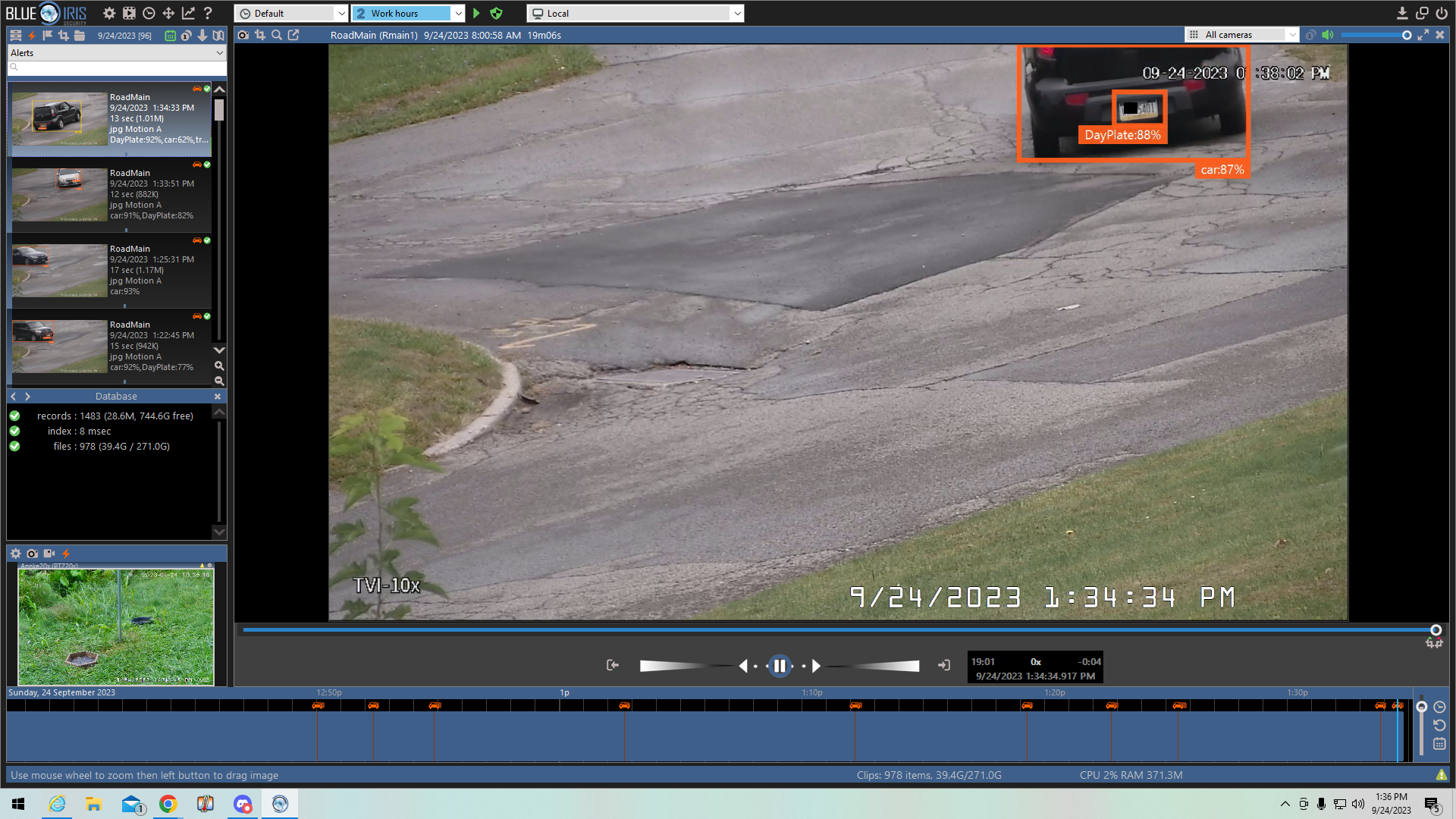
Task: Click the export clip icon above video
Action: (293, 35)
